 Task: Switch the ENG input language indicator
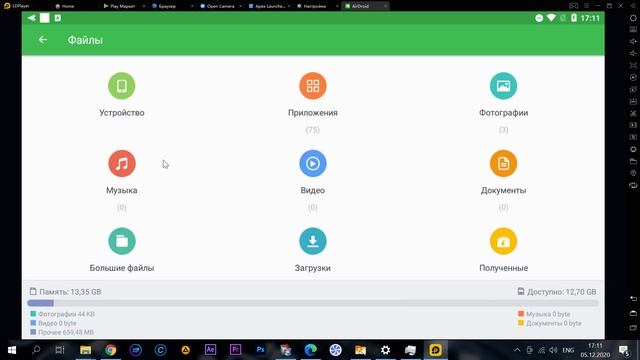[568, 350]
